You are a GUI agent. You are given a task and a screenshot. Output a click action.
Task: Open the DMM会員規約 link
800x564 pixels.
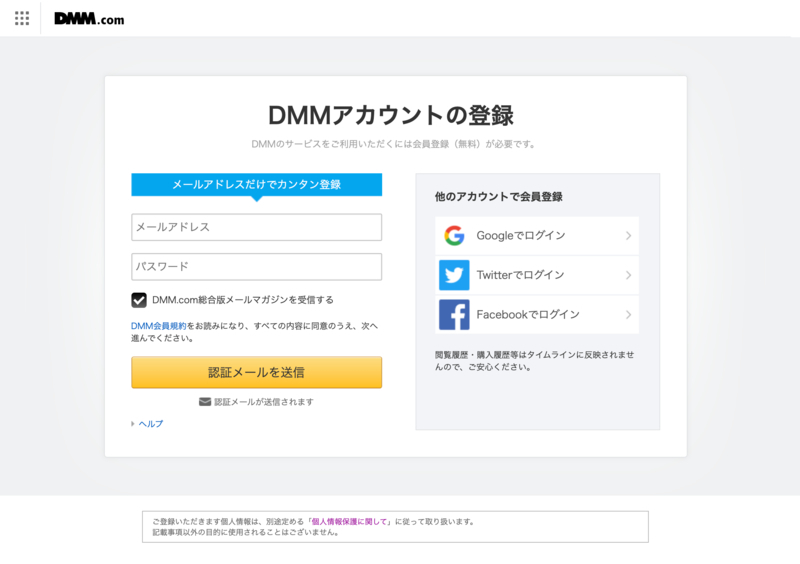[x=159, y=326]
